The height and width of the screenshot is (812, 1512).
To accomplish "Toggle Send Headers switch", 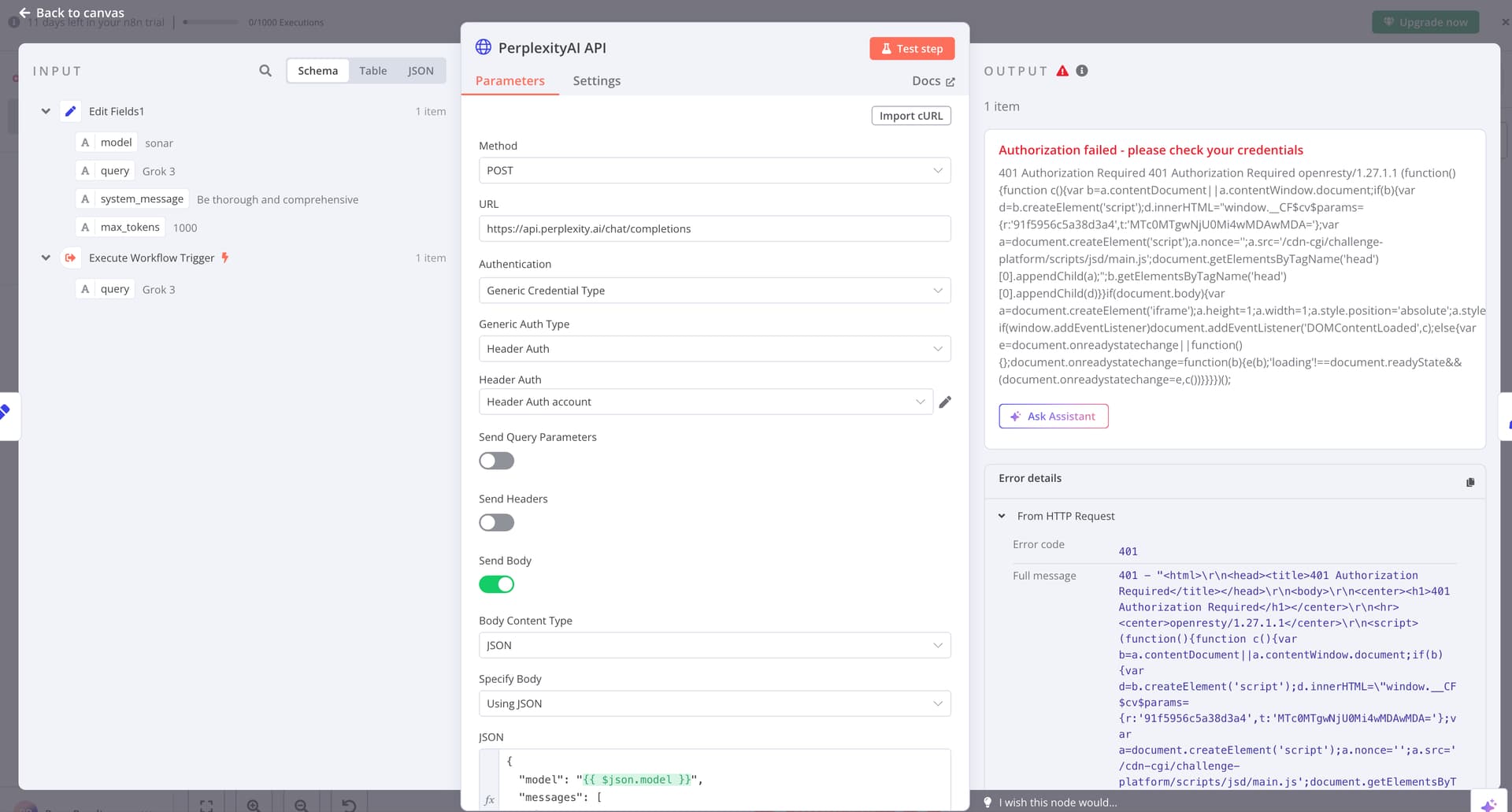I will [x=496, y=522].
